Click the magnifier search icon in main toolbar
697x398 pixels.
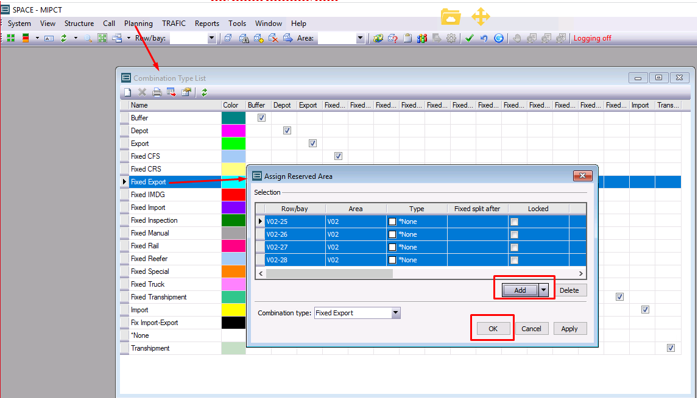click(x=88, y=38)
